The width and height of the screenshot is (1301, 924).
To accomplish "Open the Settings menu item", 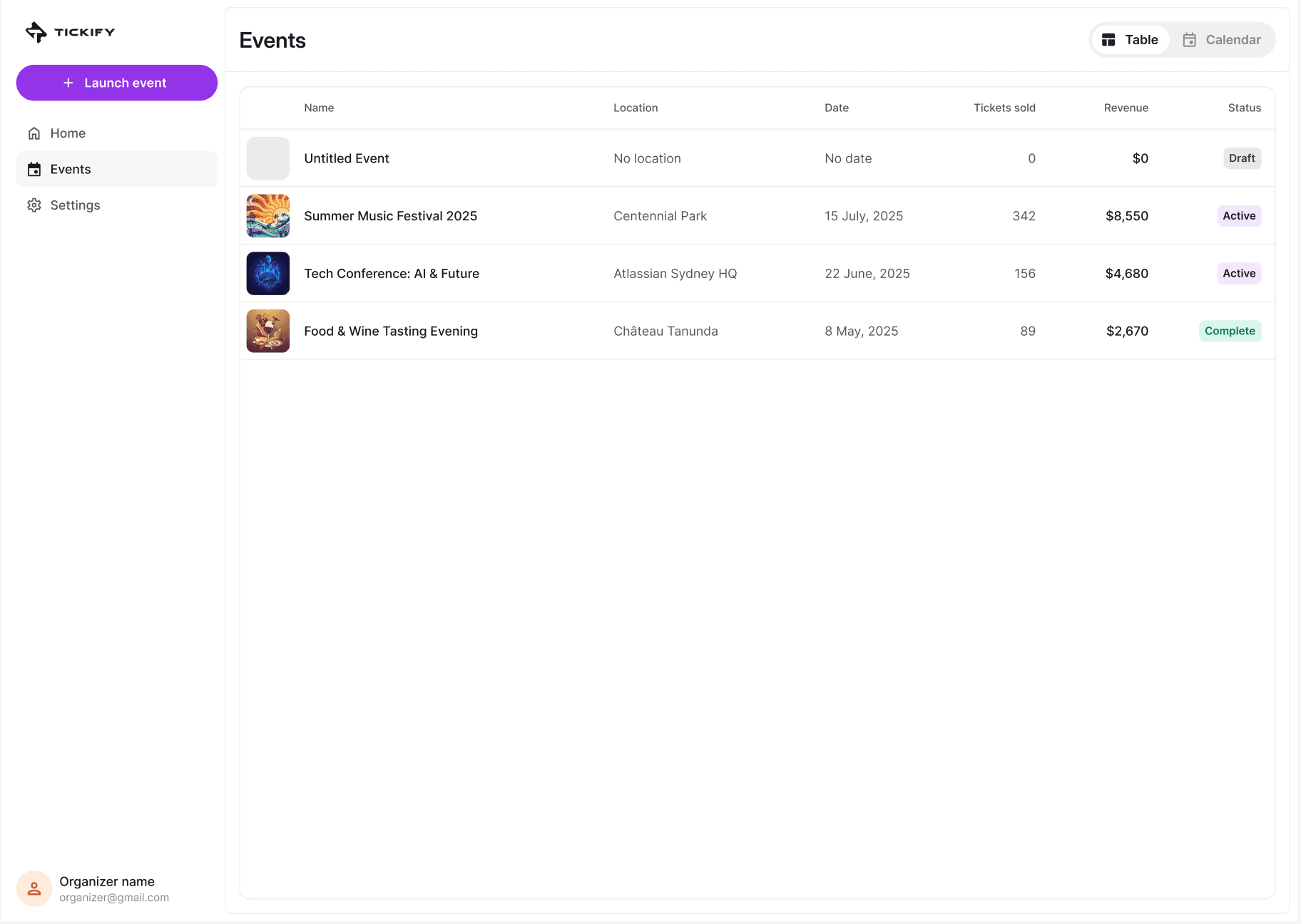I will [117, 205].
